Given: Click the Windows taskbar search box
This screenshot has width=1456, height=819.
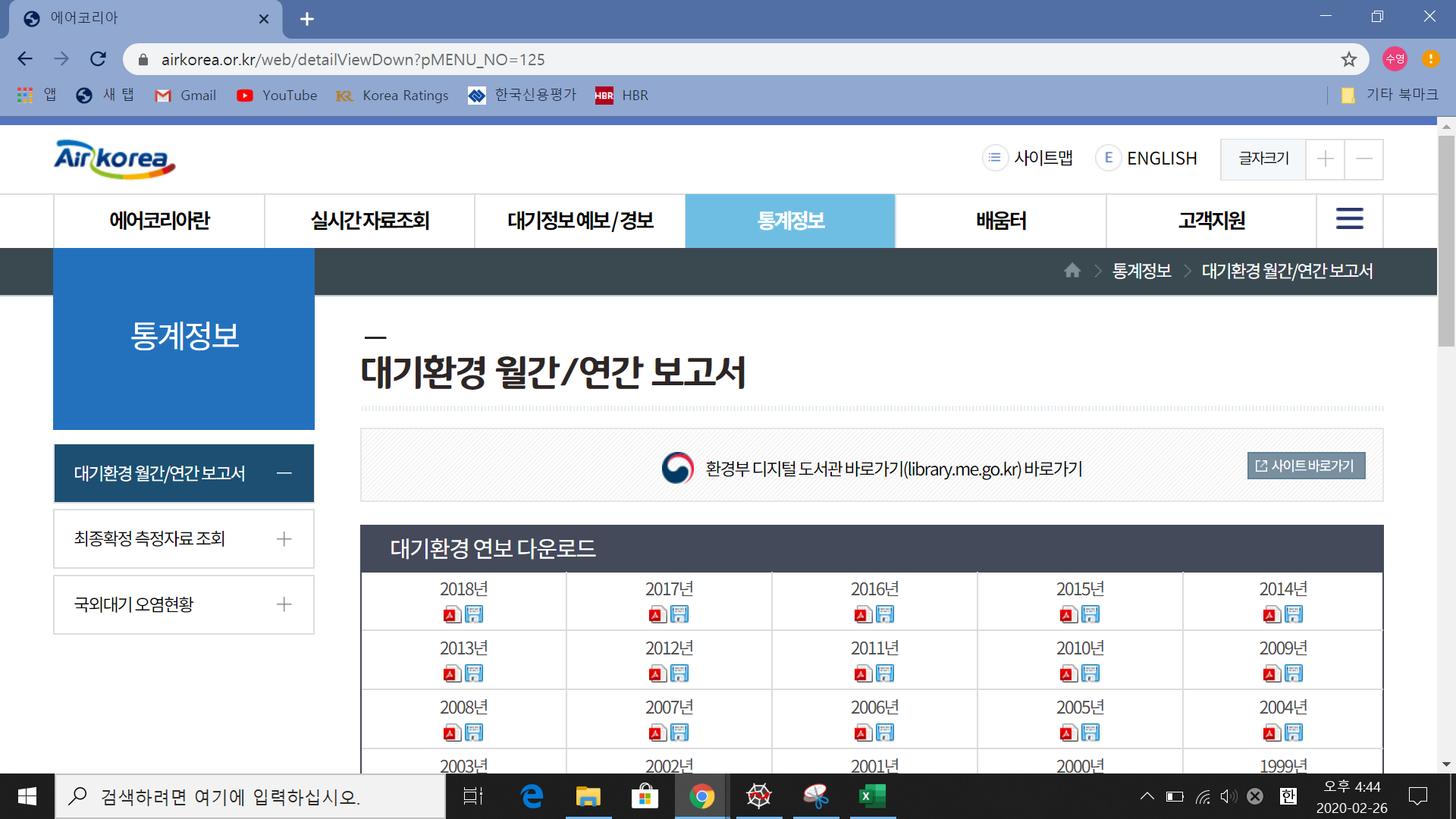Looking at the screenshot, I should (x=250, y=797).
